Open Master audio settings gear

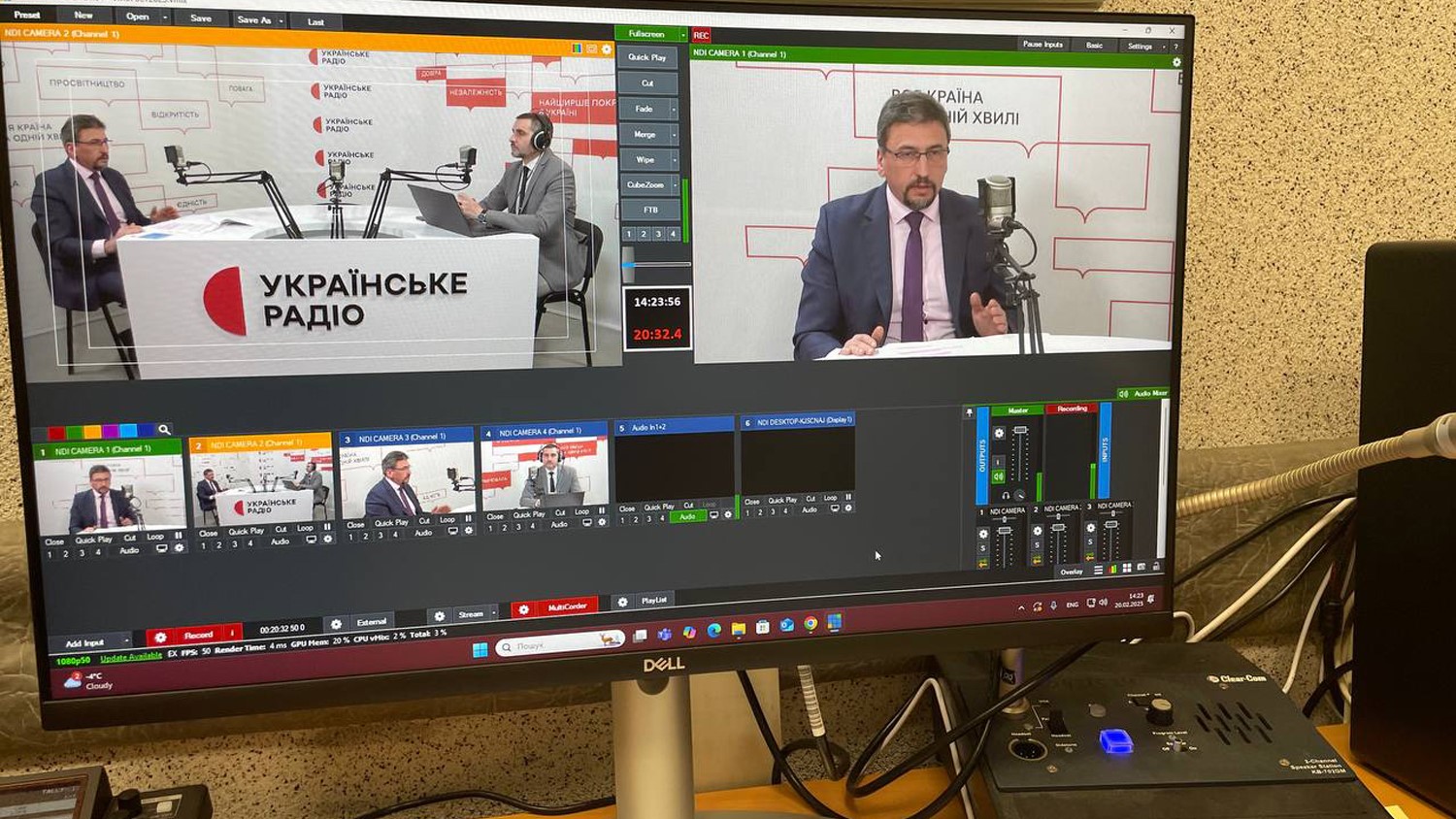(999, 434)
